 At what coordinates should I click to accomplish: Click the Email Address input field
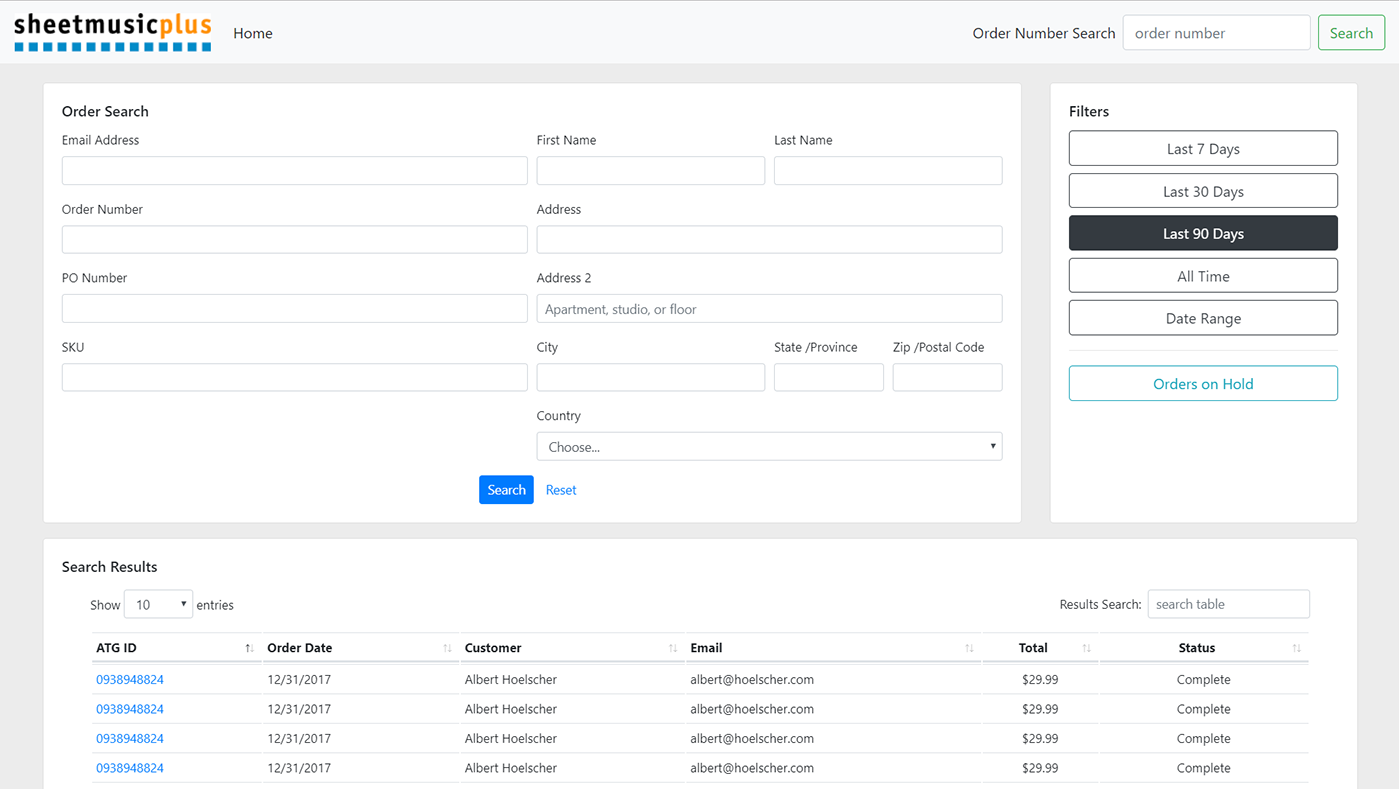coord(294,170)
